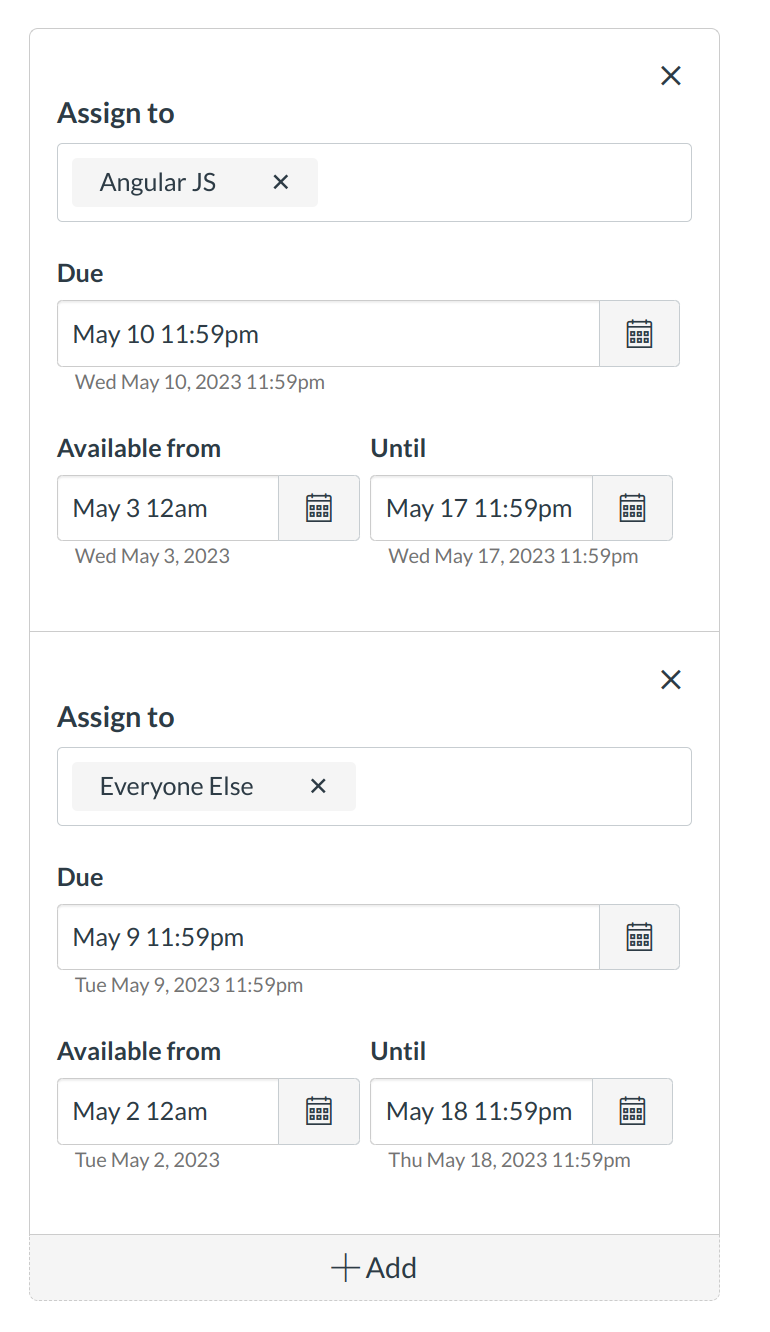The height and width of the screenshot is (1332, 770).
Task: Remove Angular JS assignee tag
Action: tap(281, 182)
